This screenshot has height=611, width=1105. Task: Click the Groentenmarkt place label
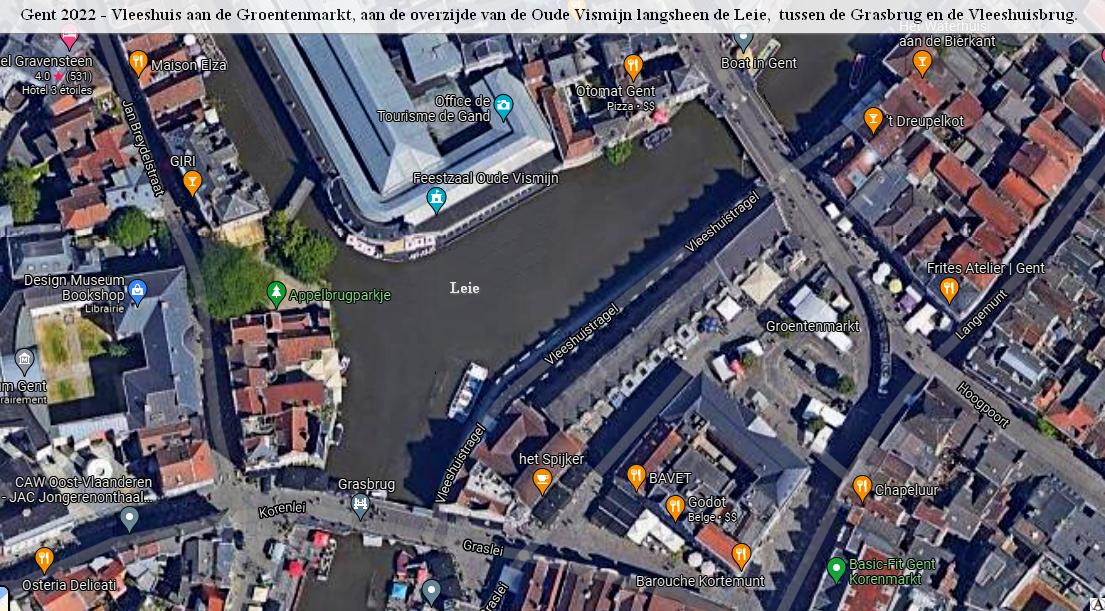[812, 326]
